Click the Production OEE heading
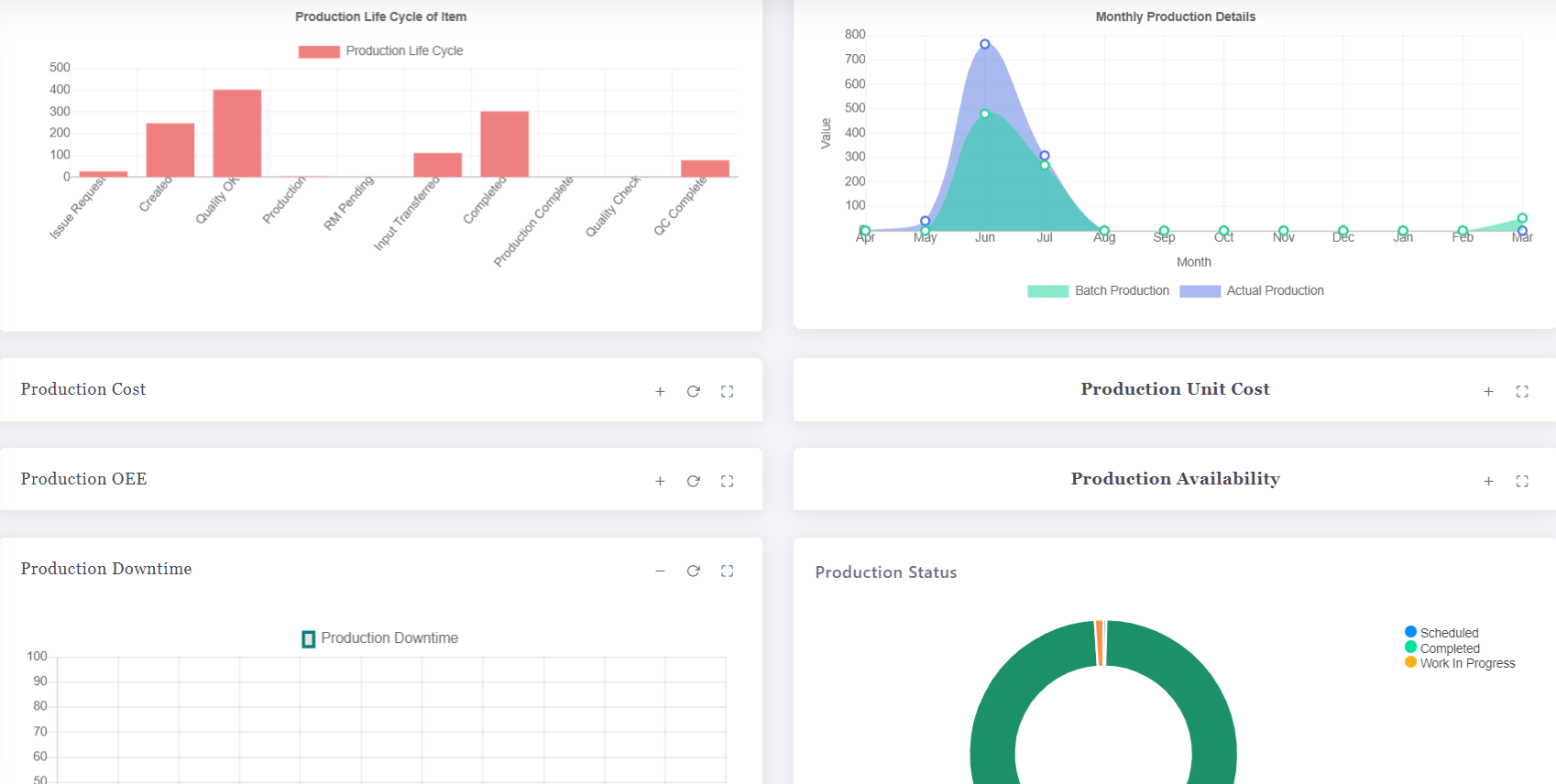 tap(83, 479)
